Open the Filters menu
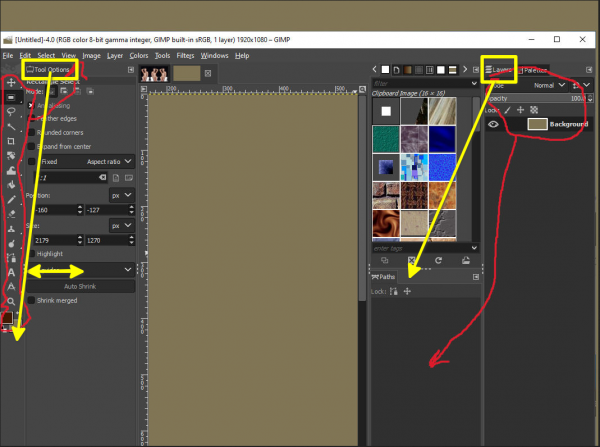This screenshot has width=600, height=447. coord(185,55)
